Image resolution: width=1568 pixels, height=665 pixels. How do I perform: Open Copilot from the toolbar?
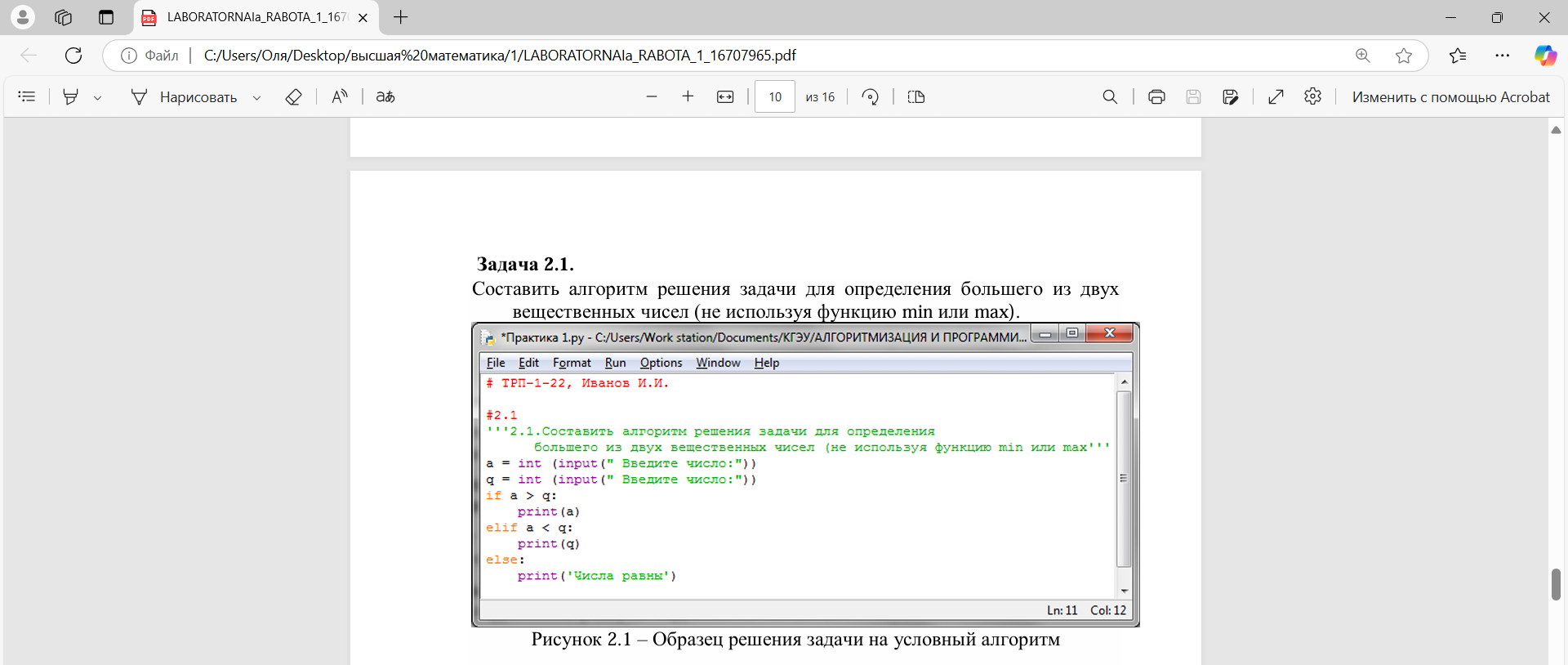(x=1545, y=56)
